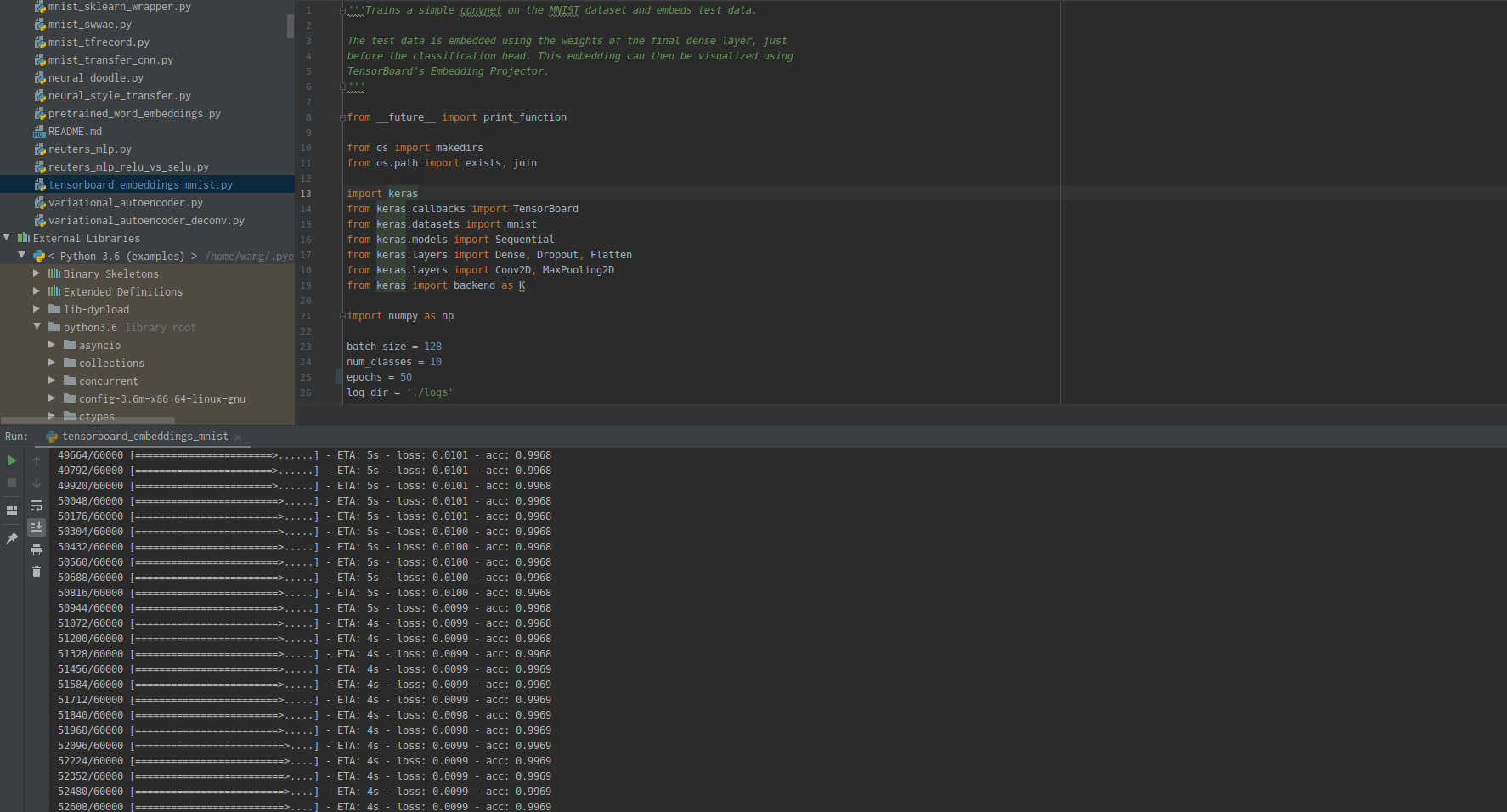Click the Up the Stack Trace arrow icon
The height and width of the screenshot is (812, 1507).
pyautogui.click(x=37, y=460)
